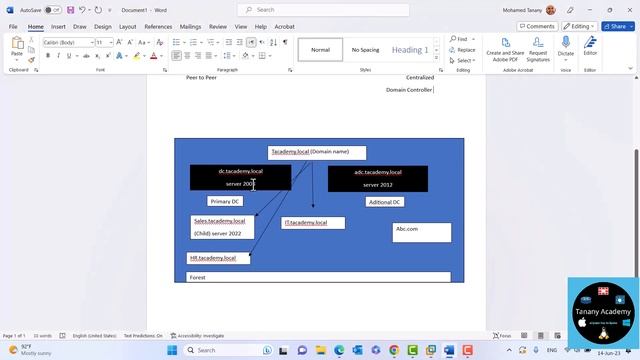Open Shading paint bucket button

pyautogui.click(x=245, y=56)
